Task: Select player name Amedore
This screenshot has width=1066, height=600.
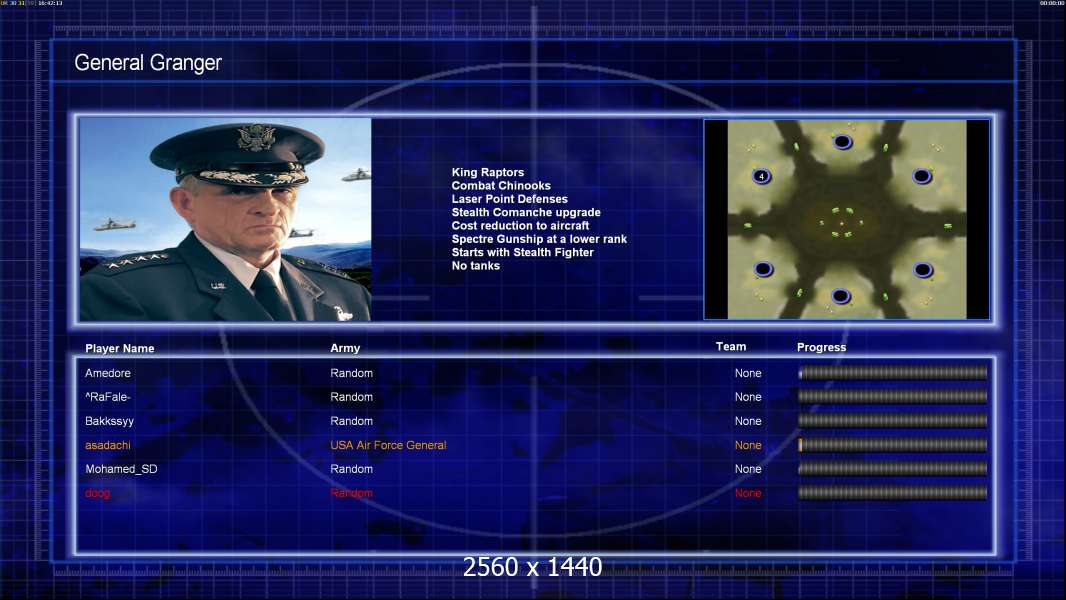Action: pos(107,373)
